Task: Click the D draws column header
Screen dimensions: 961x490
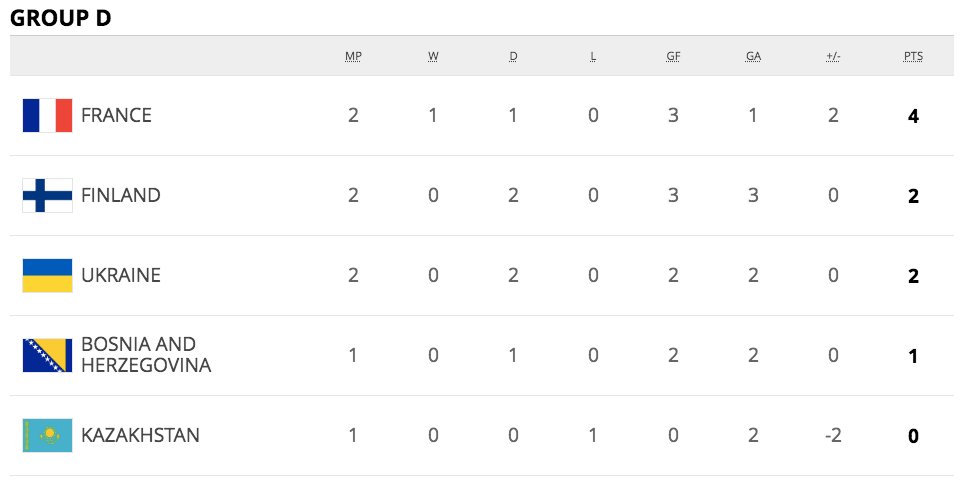Action: click(x=513, y=57)
